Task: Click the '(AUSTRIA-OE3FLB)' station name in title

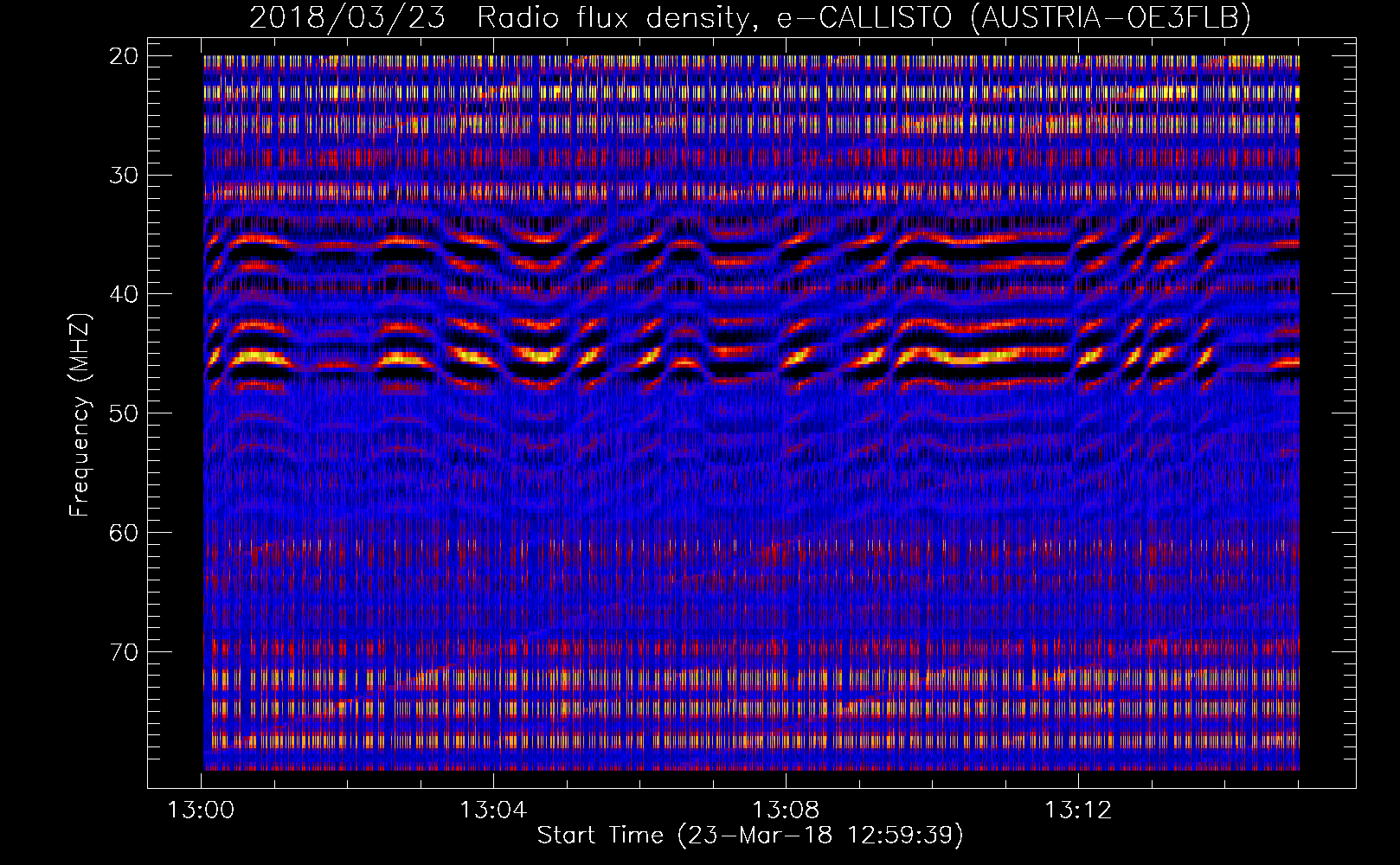Action: point(1111,17)
